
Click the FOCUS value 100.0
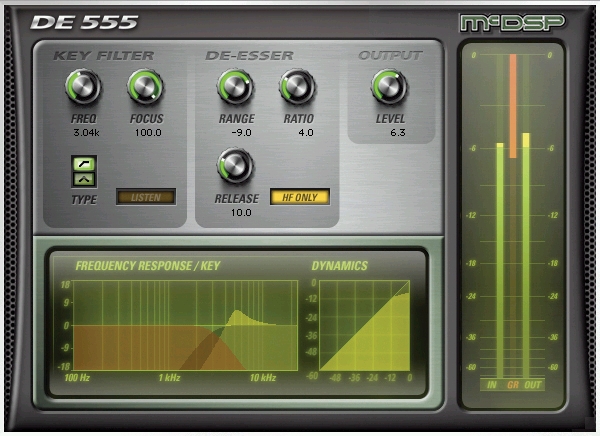point(148,133)
